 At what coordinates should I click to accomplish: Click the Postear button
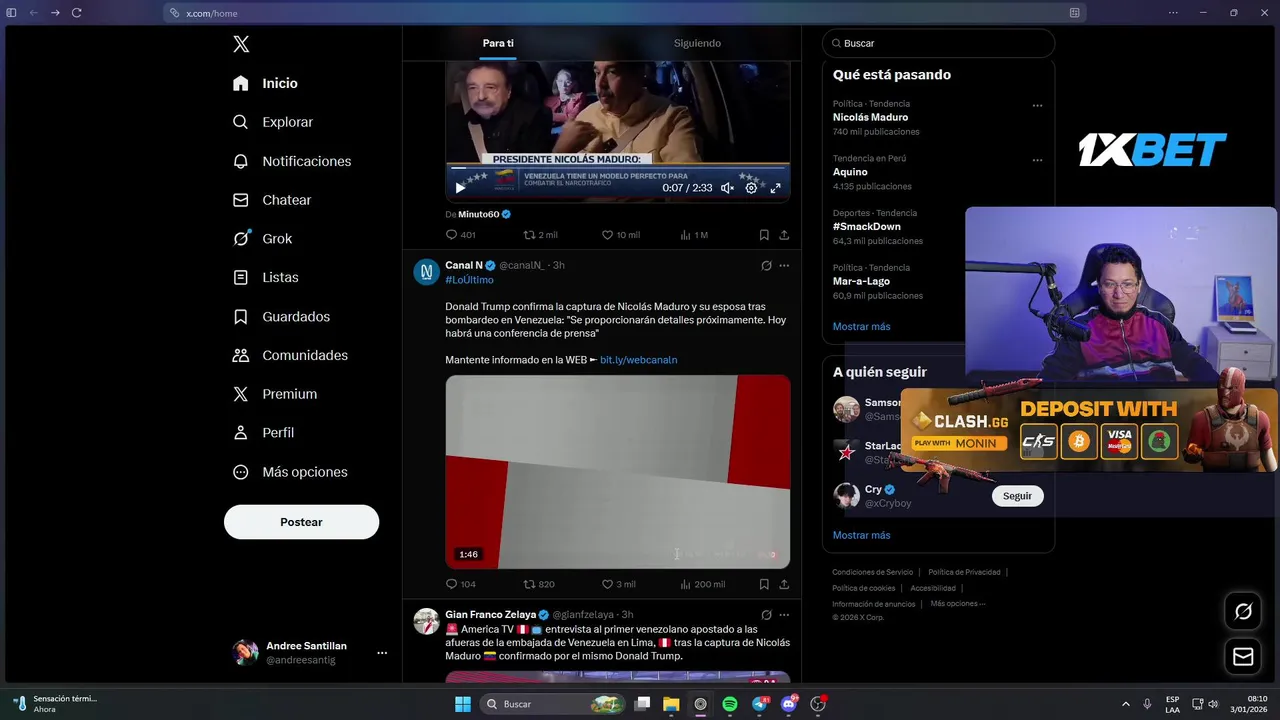[301, 522]
